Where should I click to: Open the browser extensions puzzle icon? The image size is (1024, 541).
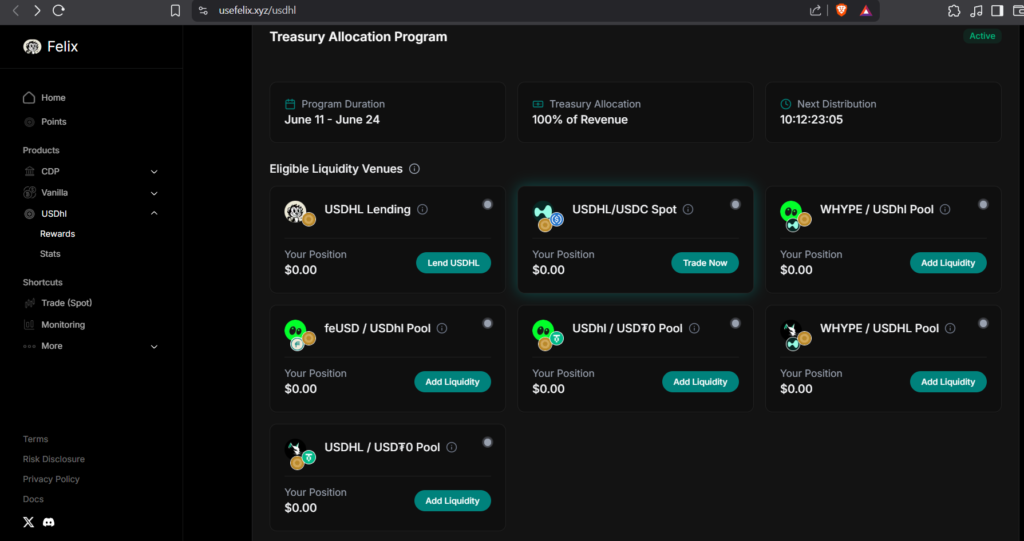pyautogui.click(x=953, y=10)
